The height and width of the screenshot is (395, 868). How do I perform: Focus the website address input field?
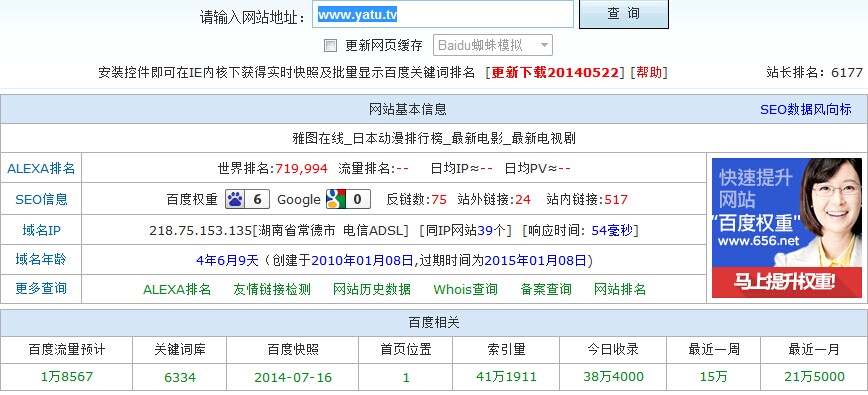click(443, 15)
